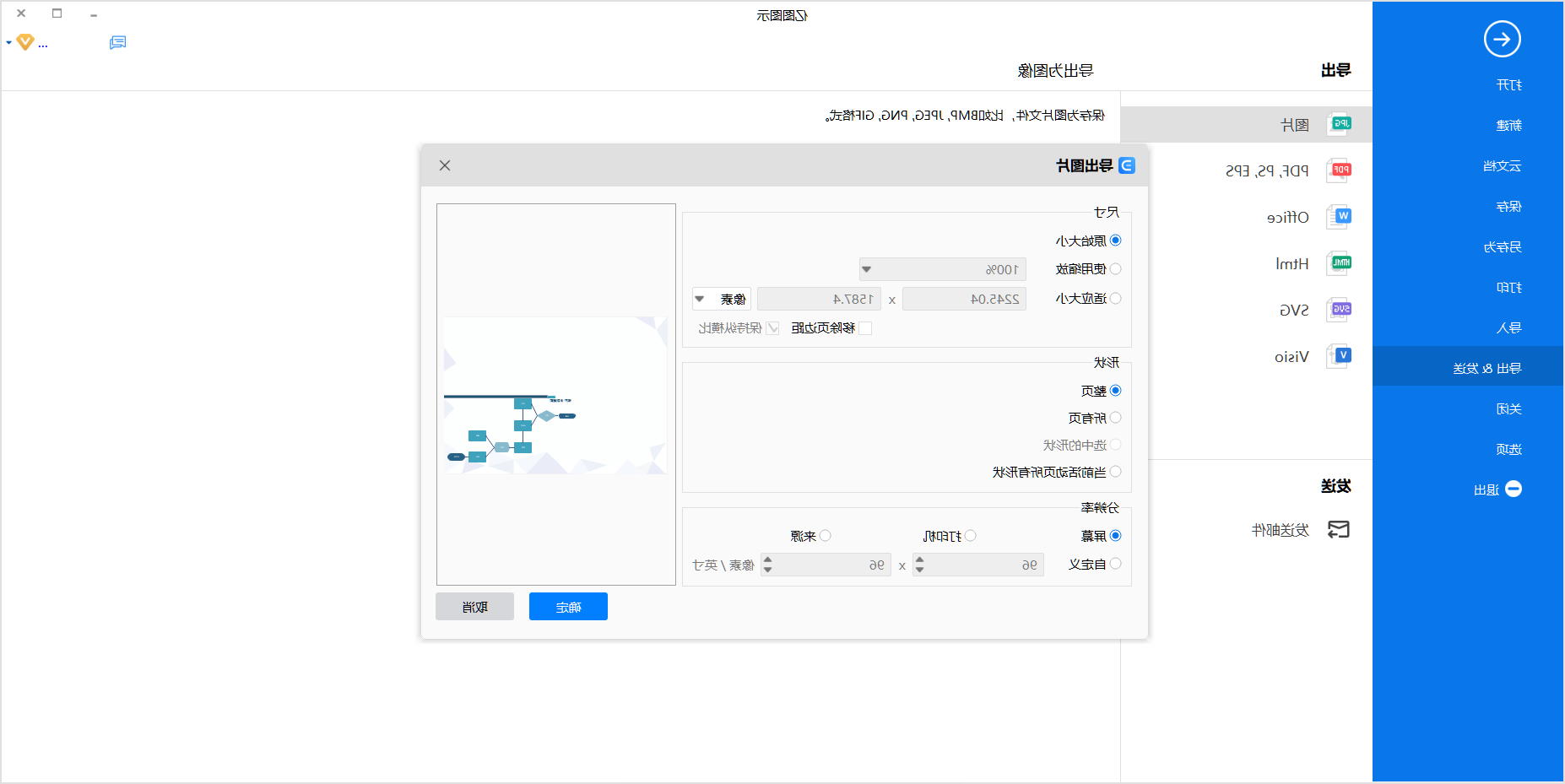This screenshot has height=784, width=1565.
Task: Click the PDF, PS, EPS label
Action: (x=1268, y=170)
